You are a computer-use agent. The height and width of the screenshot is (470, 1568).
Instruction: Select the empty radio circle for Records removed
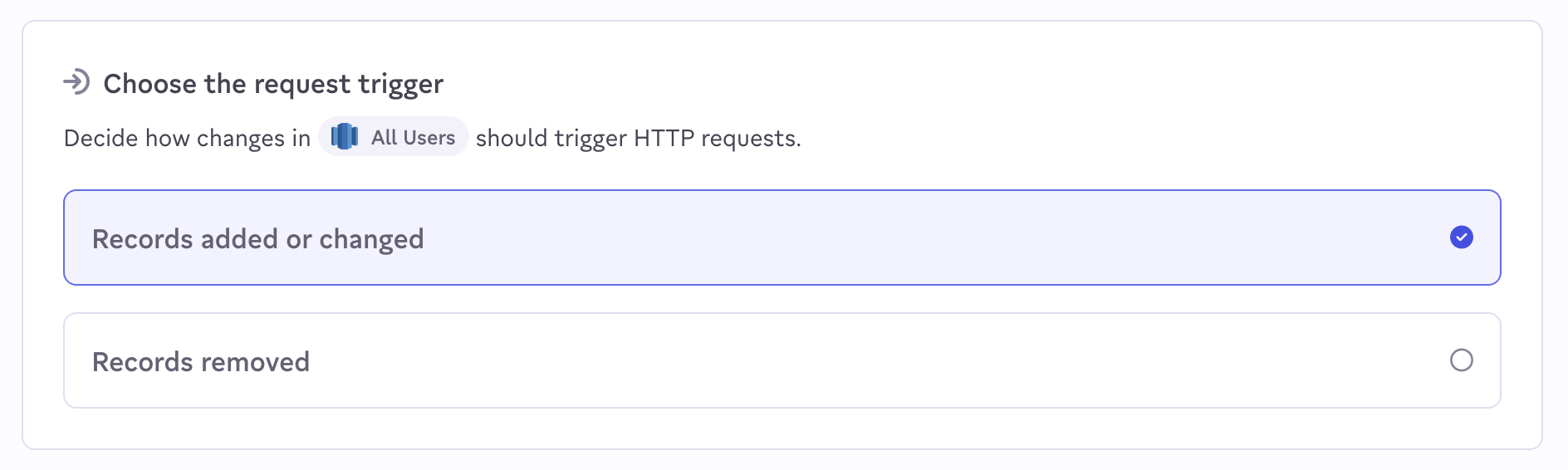tap(1461, 360)
